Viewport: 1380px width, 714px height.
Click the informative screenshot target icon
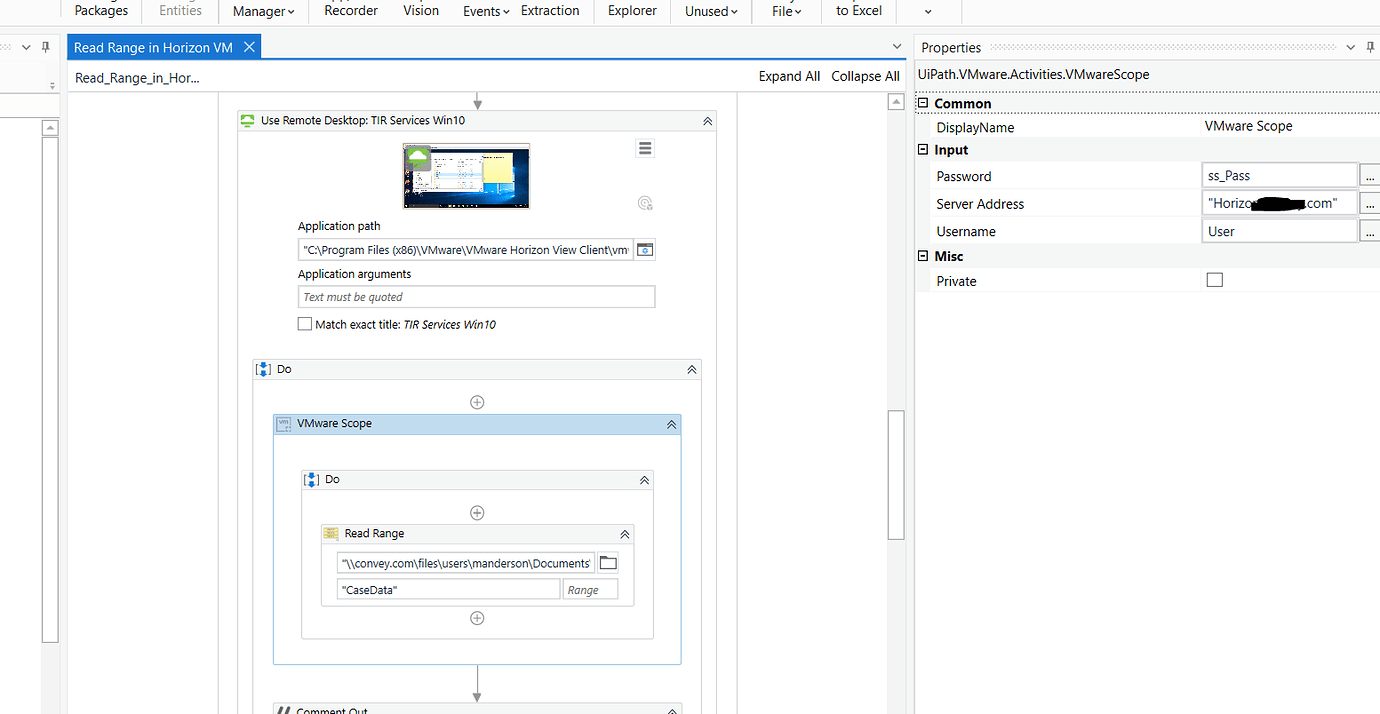pos(645,202)
